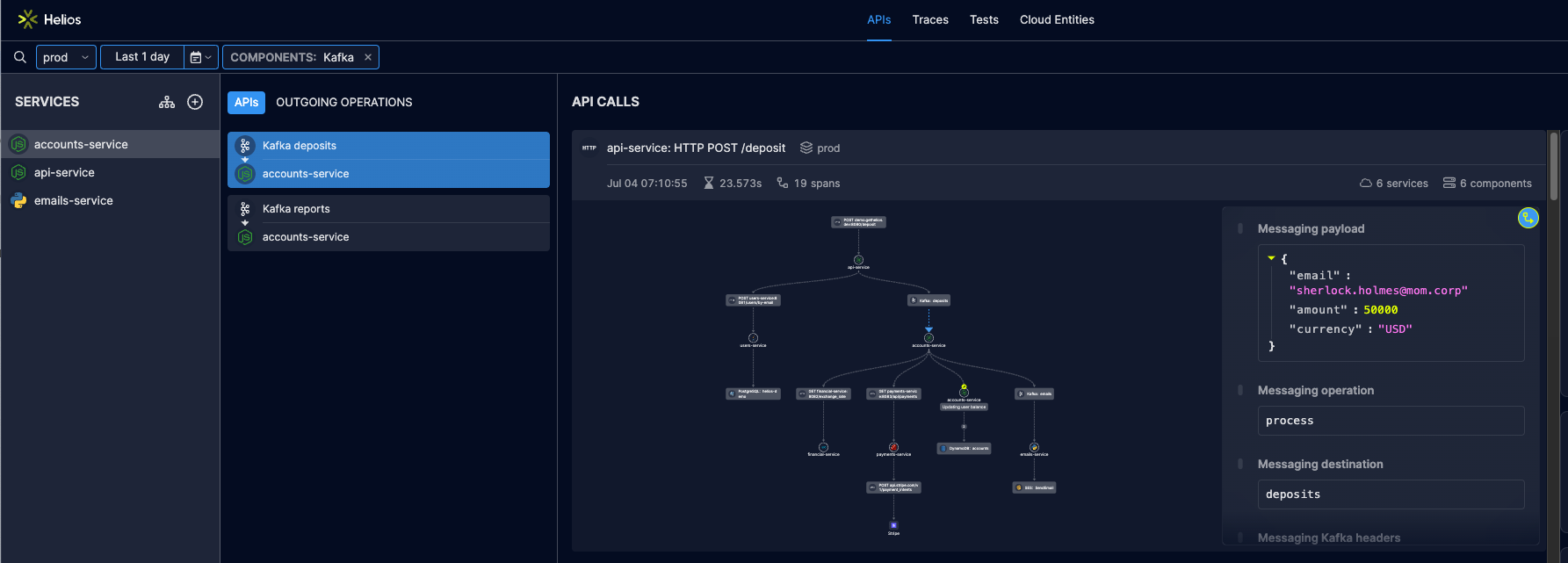Select the GET financial-service exchange_rate span
The image size is (1568, 563).
(823, 393)
